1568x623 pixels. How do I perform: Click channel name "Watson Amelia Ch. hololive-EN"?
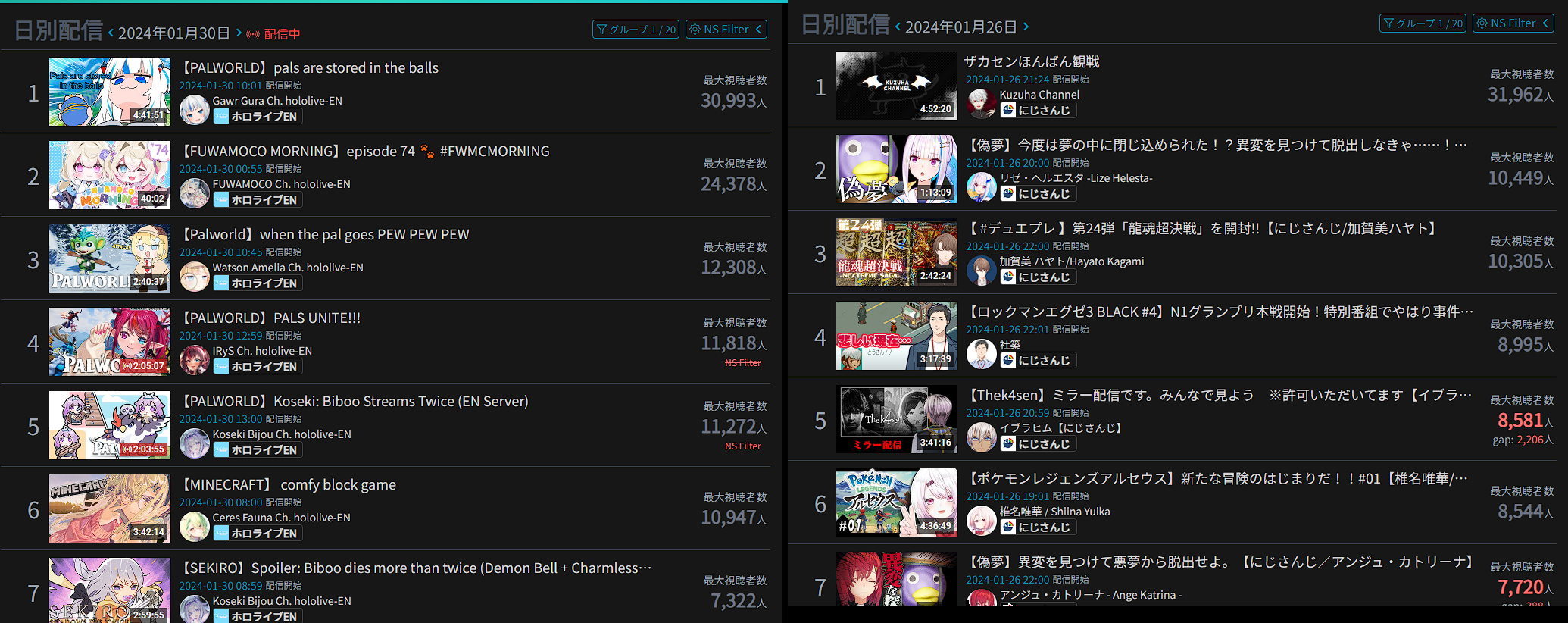point(288,268)
